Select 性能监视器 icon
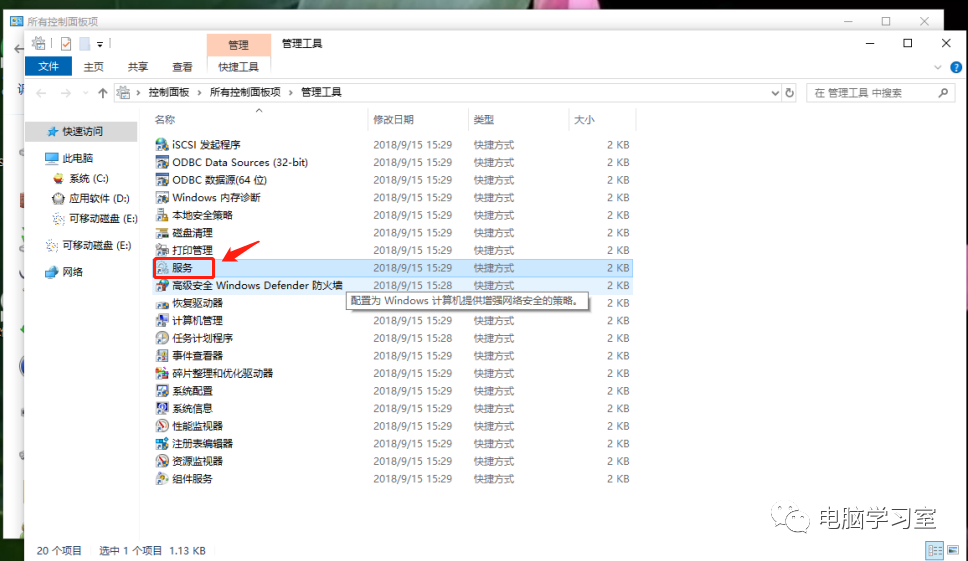968x561 pixels. coord(162,426)
